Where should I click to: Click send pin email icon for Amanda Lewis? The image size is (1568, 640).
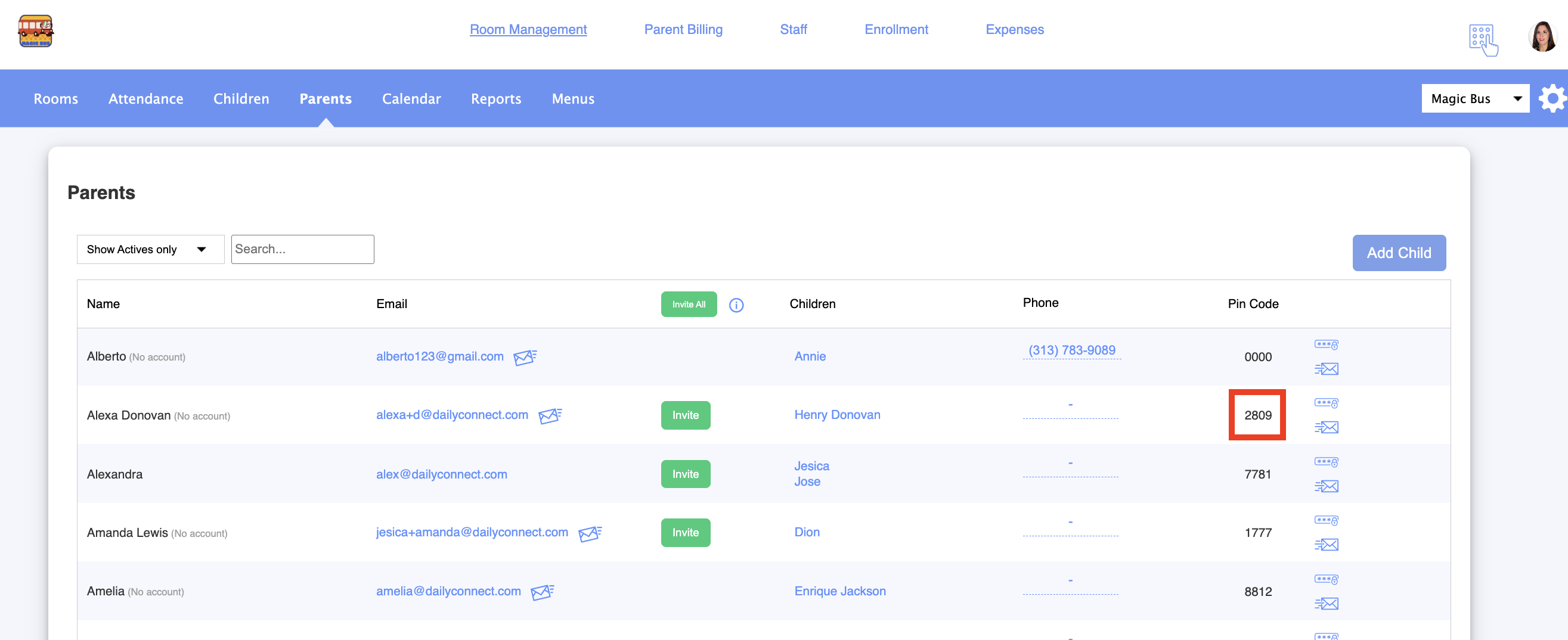pos(1326,545)
